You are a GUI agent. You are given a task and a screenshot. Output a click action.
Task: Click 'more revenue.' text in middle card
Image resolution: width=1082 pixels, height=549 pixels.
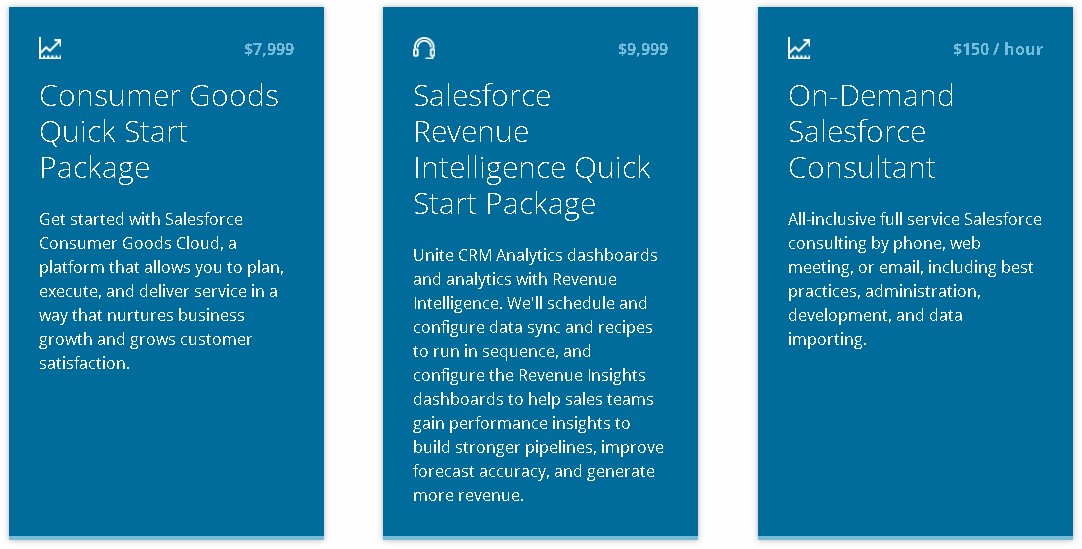468,495
